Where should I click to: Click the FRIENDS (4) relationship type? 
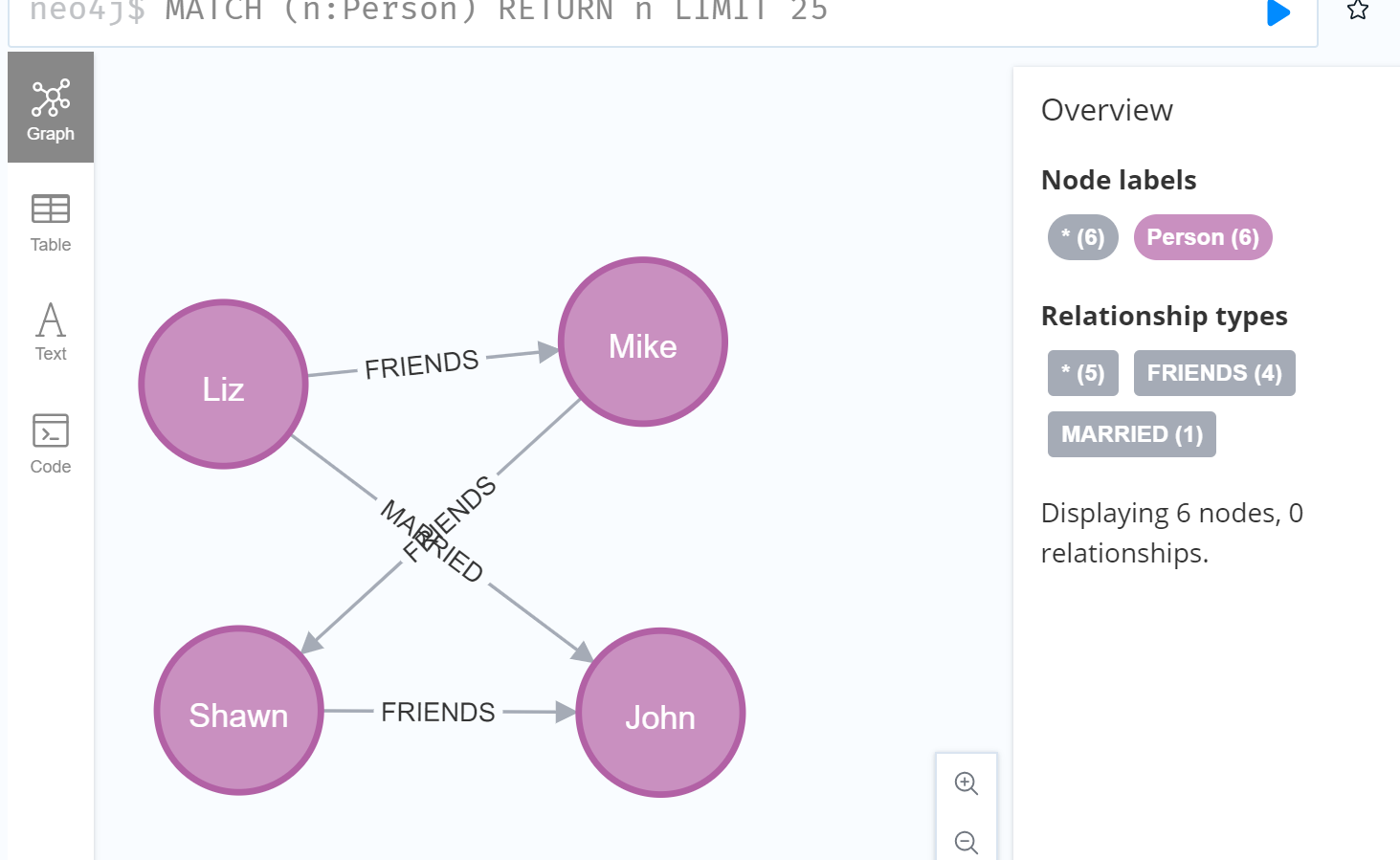pyautogui.click(x=1214, y=373)
